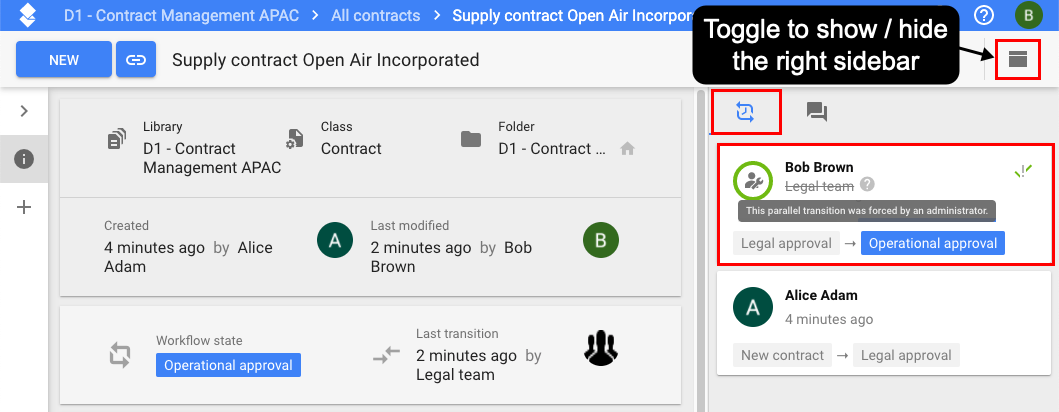
Task: Open the help question mark icon
Action: click(x=983, y=16)
